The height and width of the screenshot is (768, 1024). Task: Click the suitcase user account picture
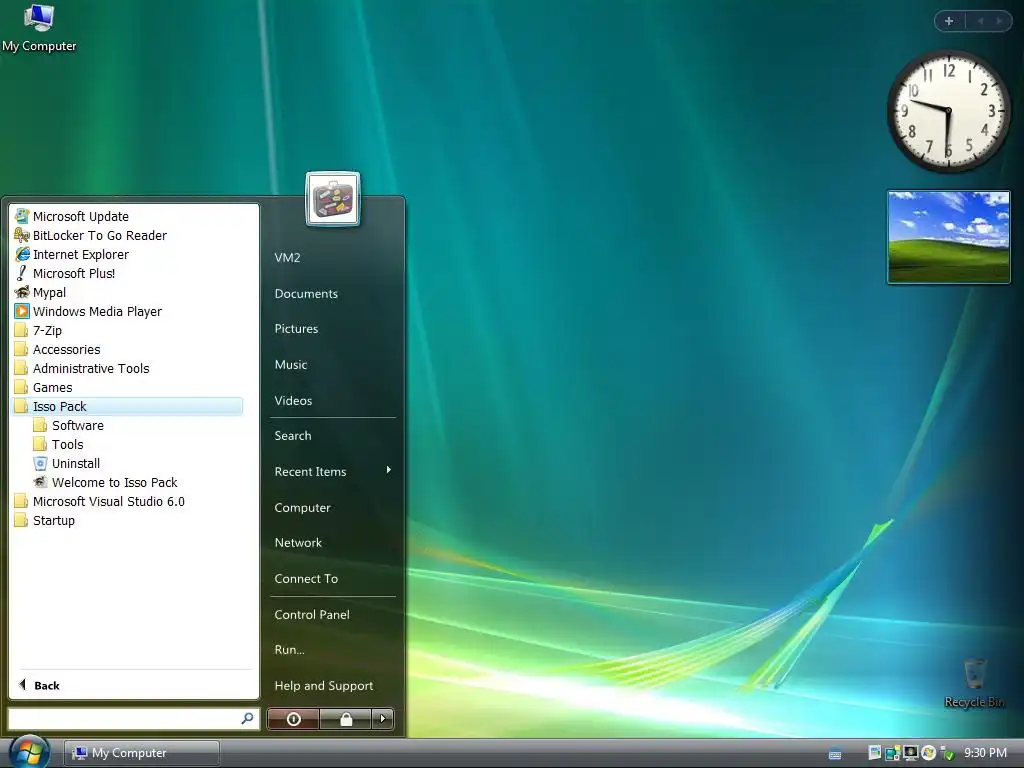point(332,199)
